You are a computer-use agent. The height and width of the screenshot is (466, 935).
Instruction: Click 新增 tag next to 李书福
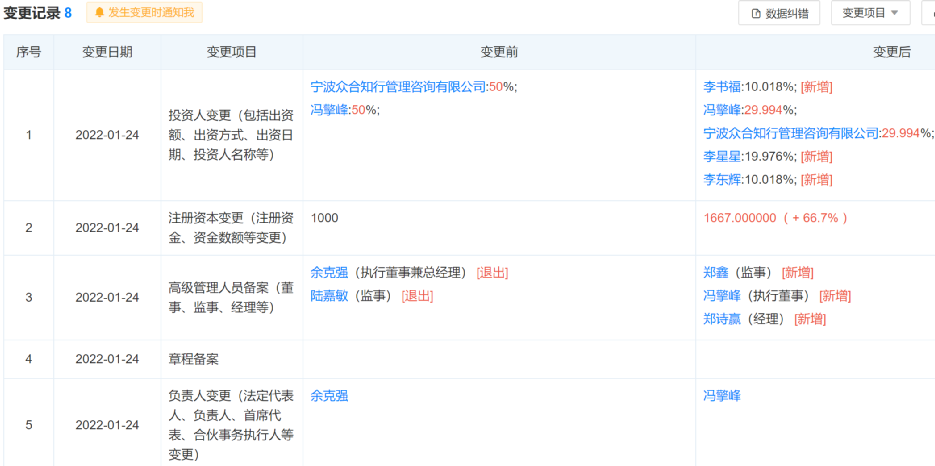(816, 87)
